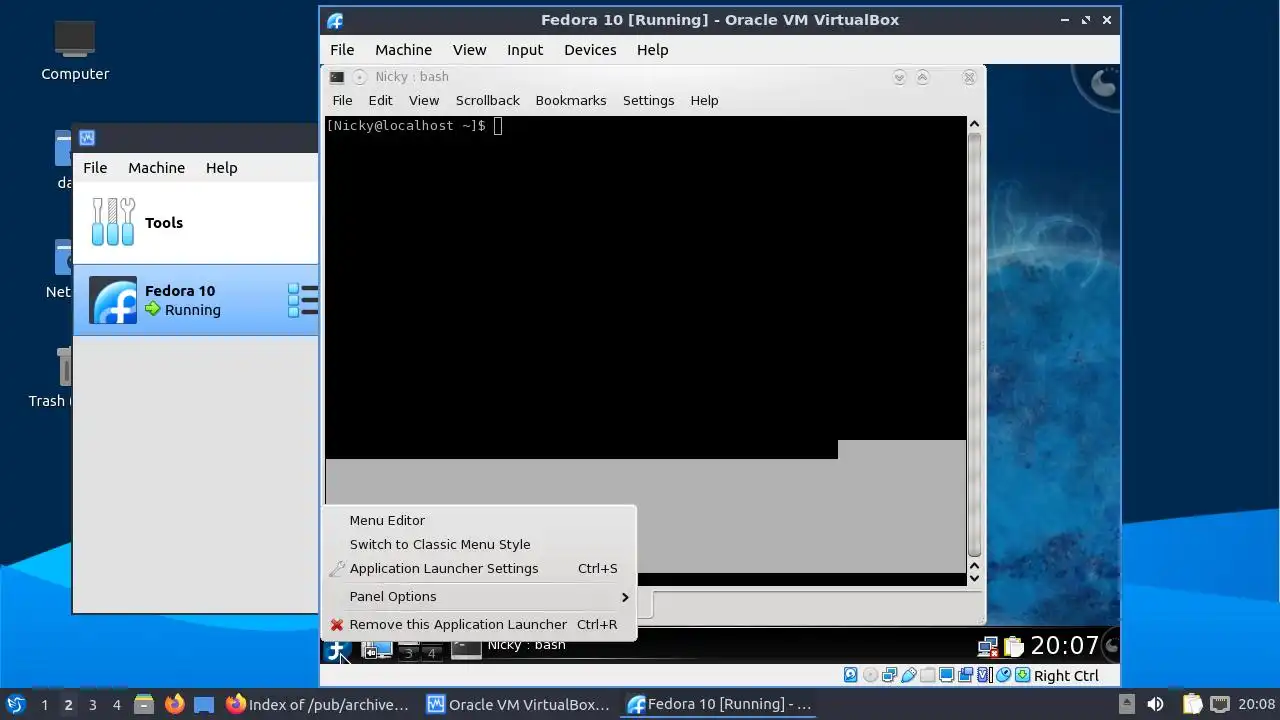Open the Input menu in the VM window
This screenshot has height=720, width=1280.
pos(525,50)
